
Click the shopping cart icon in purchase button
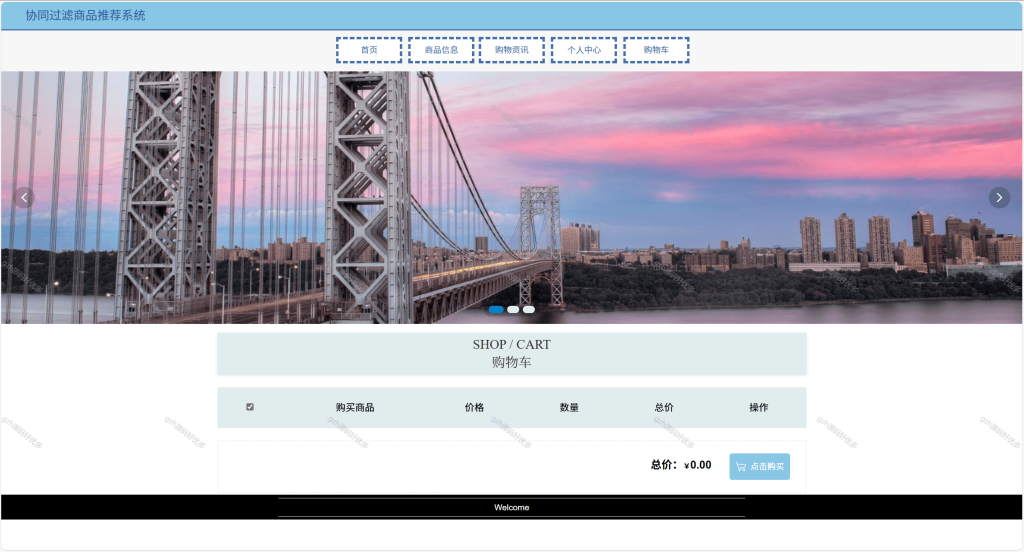point(741,466)
